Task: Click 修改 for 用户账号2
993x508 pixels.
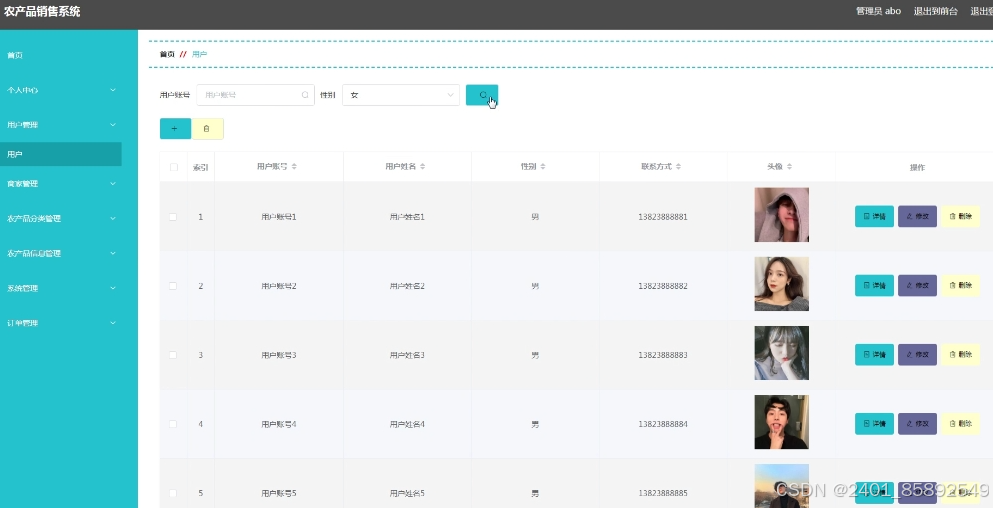Action: [x=917, y=286]
